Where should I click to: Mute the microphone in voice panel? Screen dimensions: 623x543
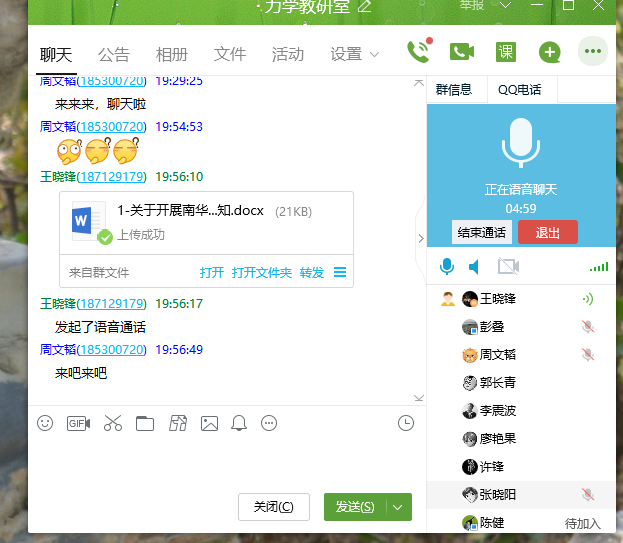click(x=447, y=266)
